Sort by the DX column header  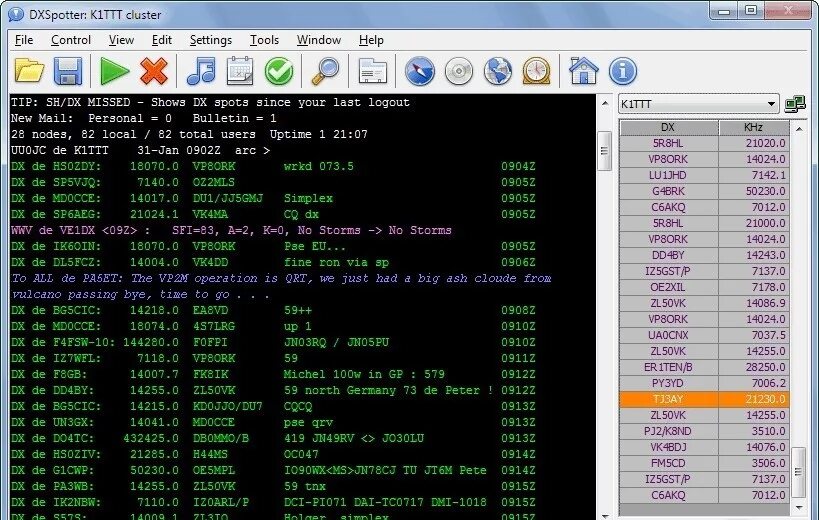[669, 127]
